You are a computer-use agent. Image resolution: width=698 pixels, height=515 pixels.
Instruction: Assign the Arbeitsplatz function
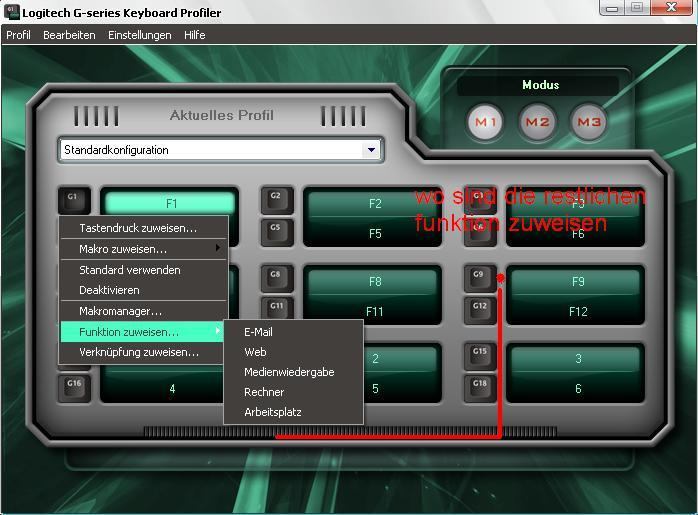coord(294,412)
